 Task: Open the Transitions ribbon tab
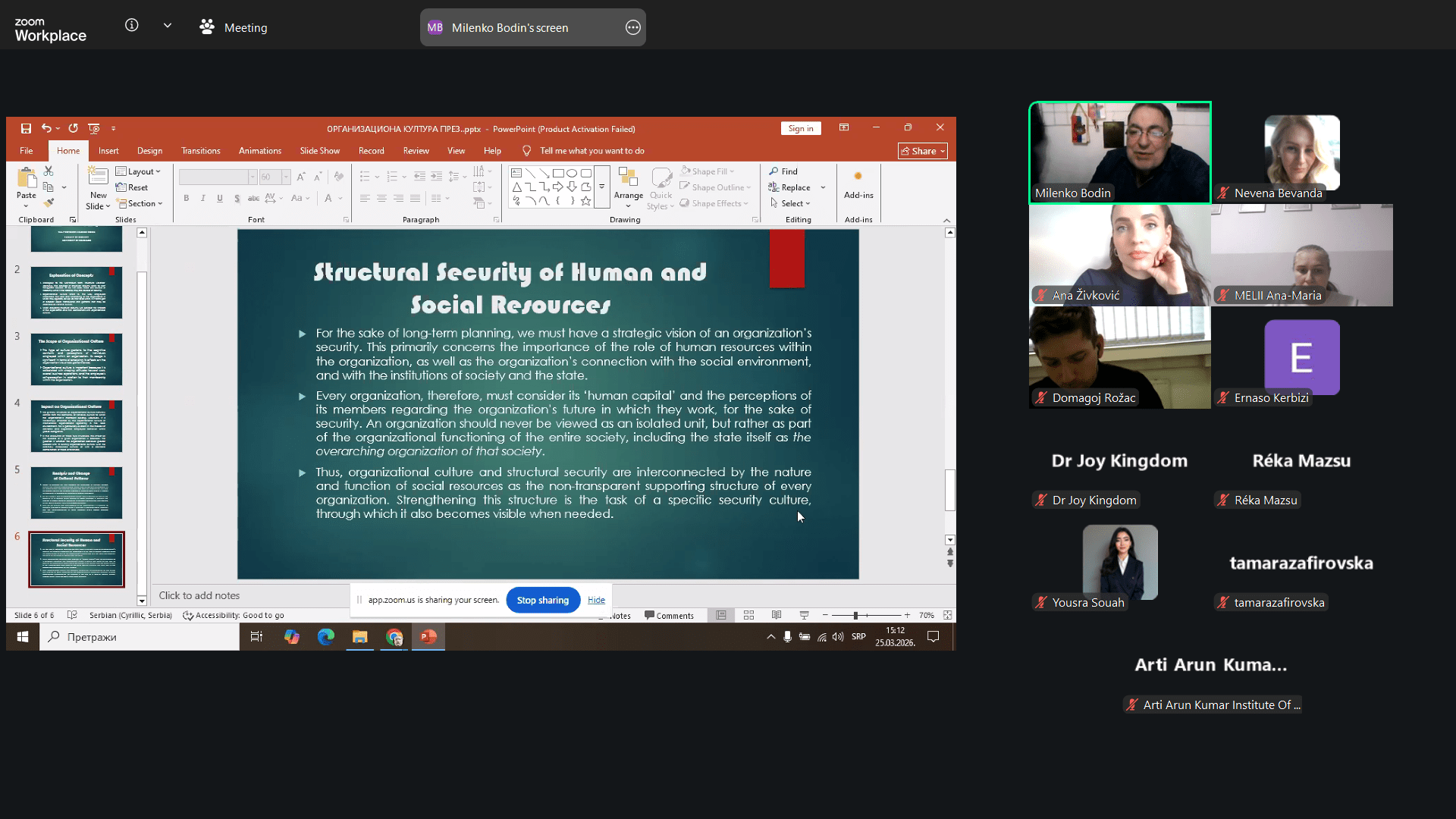(200, 151)
